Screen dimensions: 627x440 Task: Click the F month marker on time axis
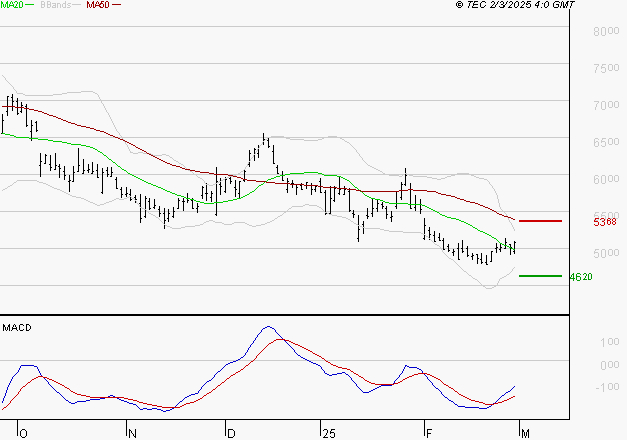(429, 434)
